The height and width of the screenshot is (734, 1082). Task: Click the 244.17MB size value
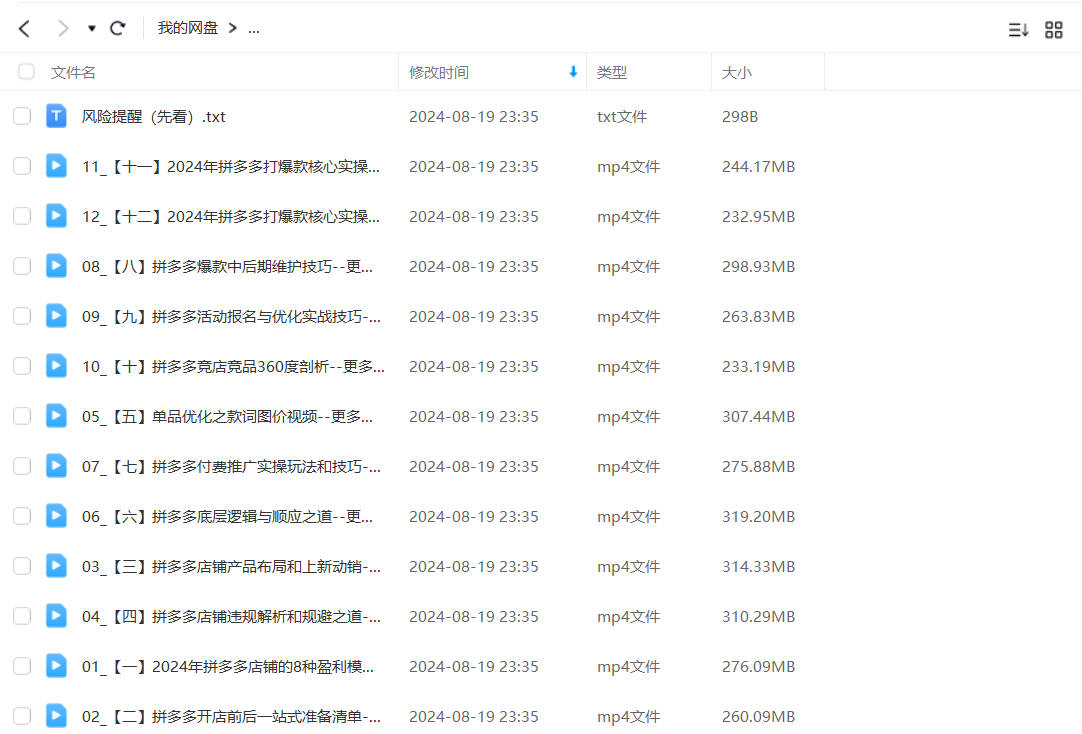(758, 166)
